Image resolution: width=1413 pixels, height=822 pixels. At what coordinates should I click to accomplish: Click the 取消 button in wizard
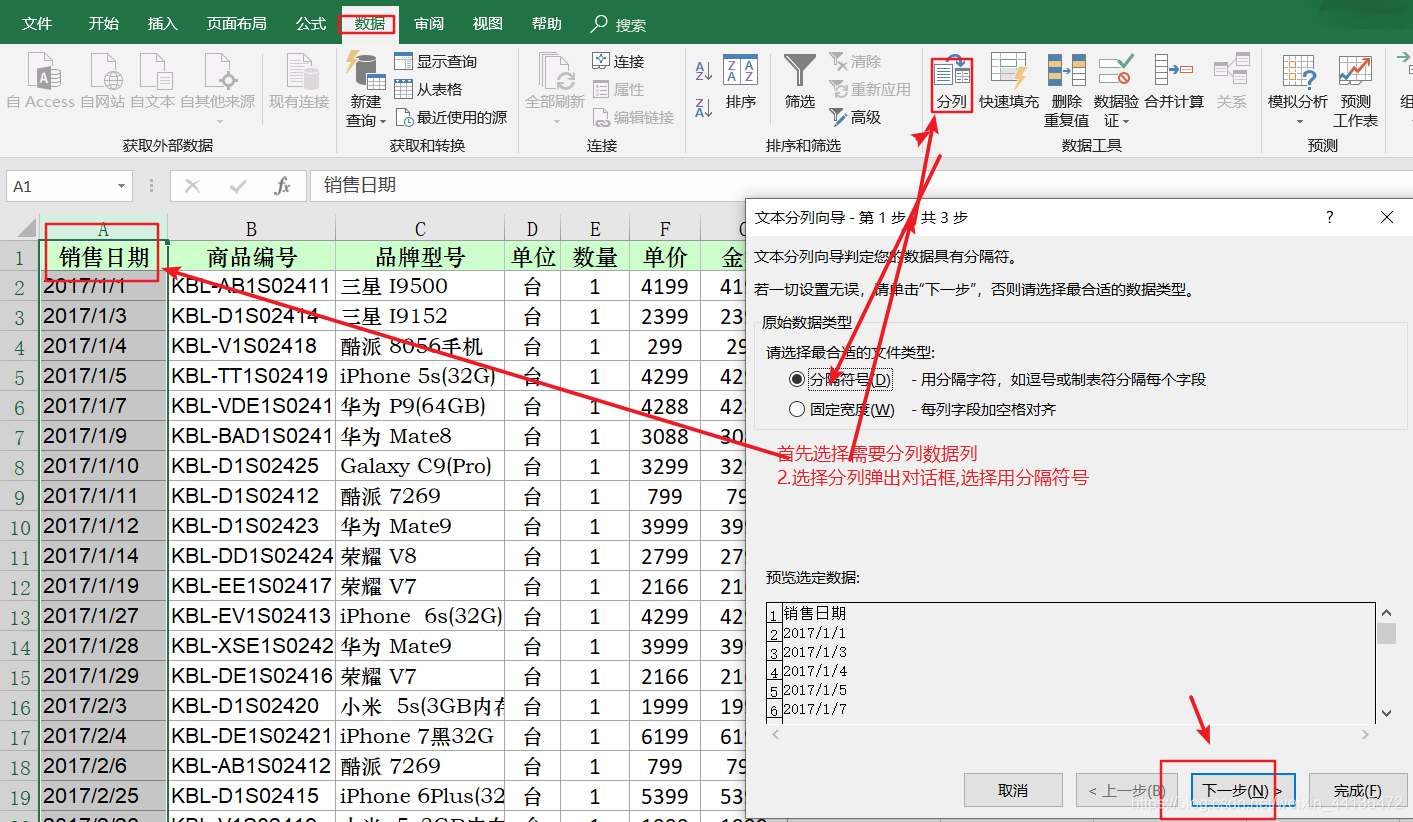click(1013, 790)
